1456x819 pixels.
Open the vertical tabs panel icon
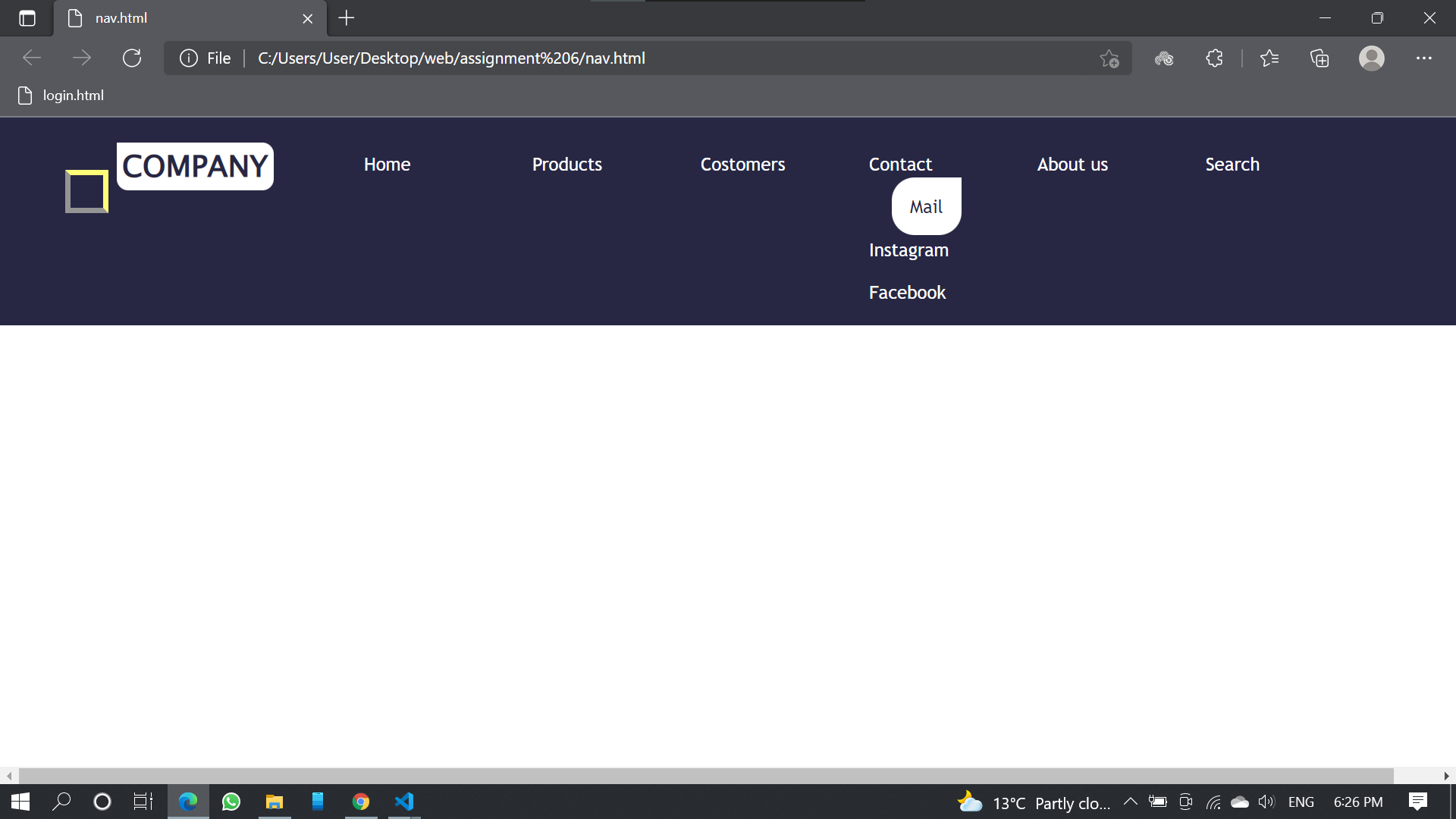pyautogui.click(x=27, y=18)
